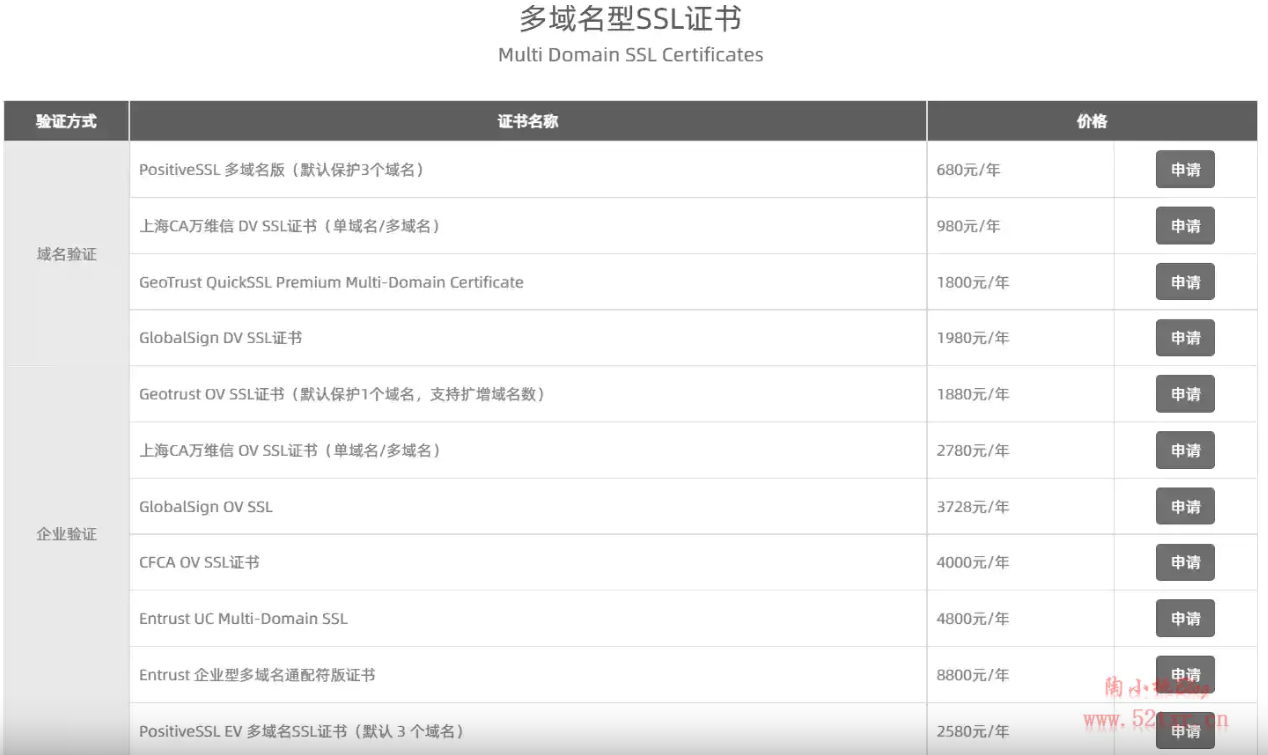Click the 2780元/年 price
This screenshot has height=755, width=1268.
(x=973, y=450)
